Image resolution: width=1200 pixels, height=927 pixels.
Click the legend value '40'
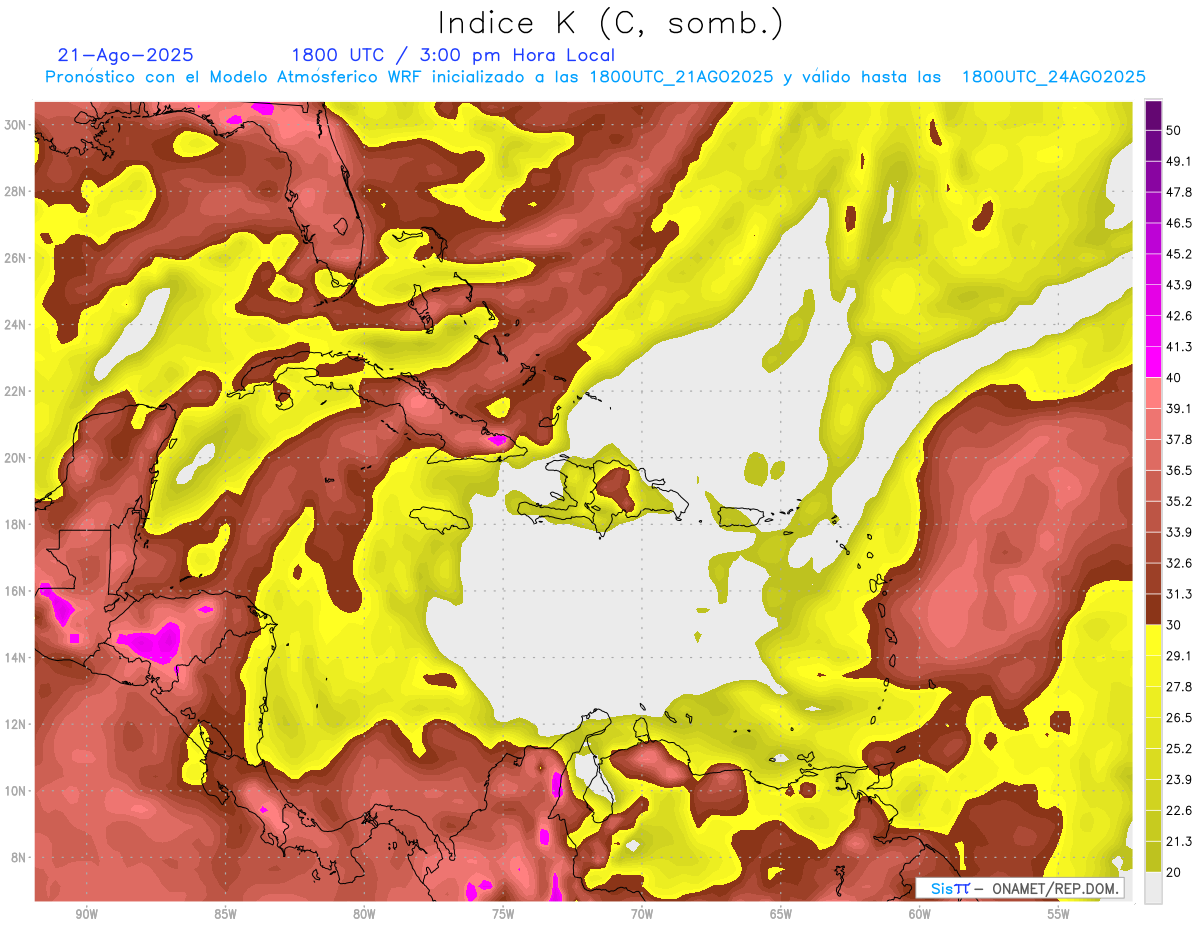point(1174,377)
